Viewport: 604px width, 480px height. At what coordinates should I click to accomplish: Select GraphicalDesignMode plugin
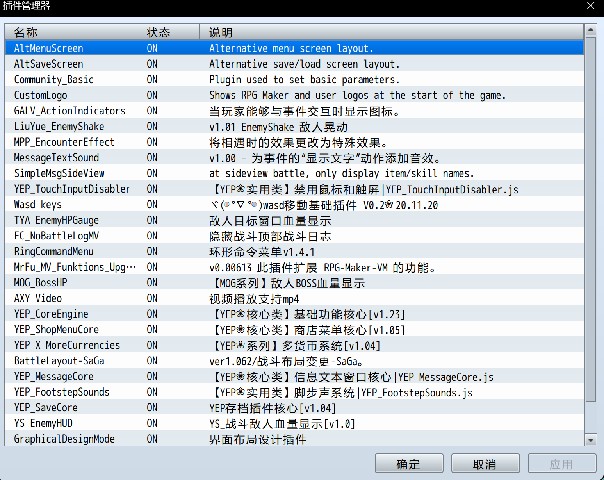pyautogui.click(x=294, y=439)
